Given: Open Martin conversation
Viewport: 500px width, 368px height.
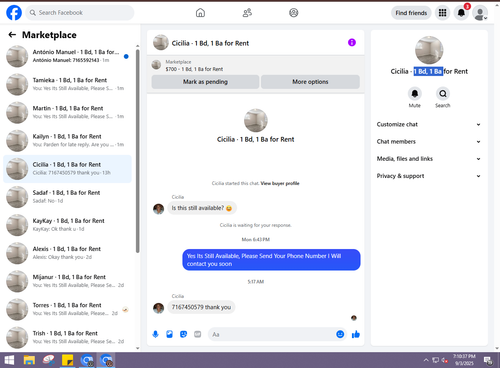Looking at the screenshot, I should (x=67, y=112).
